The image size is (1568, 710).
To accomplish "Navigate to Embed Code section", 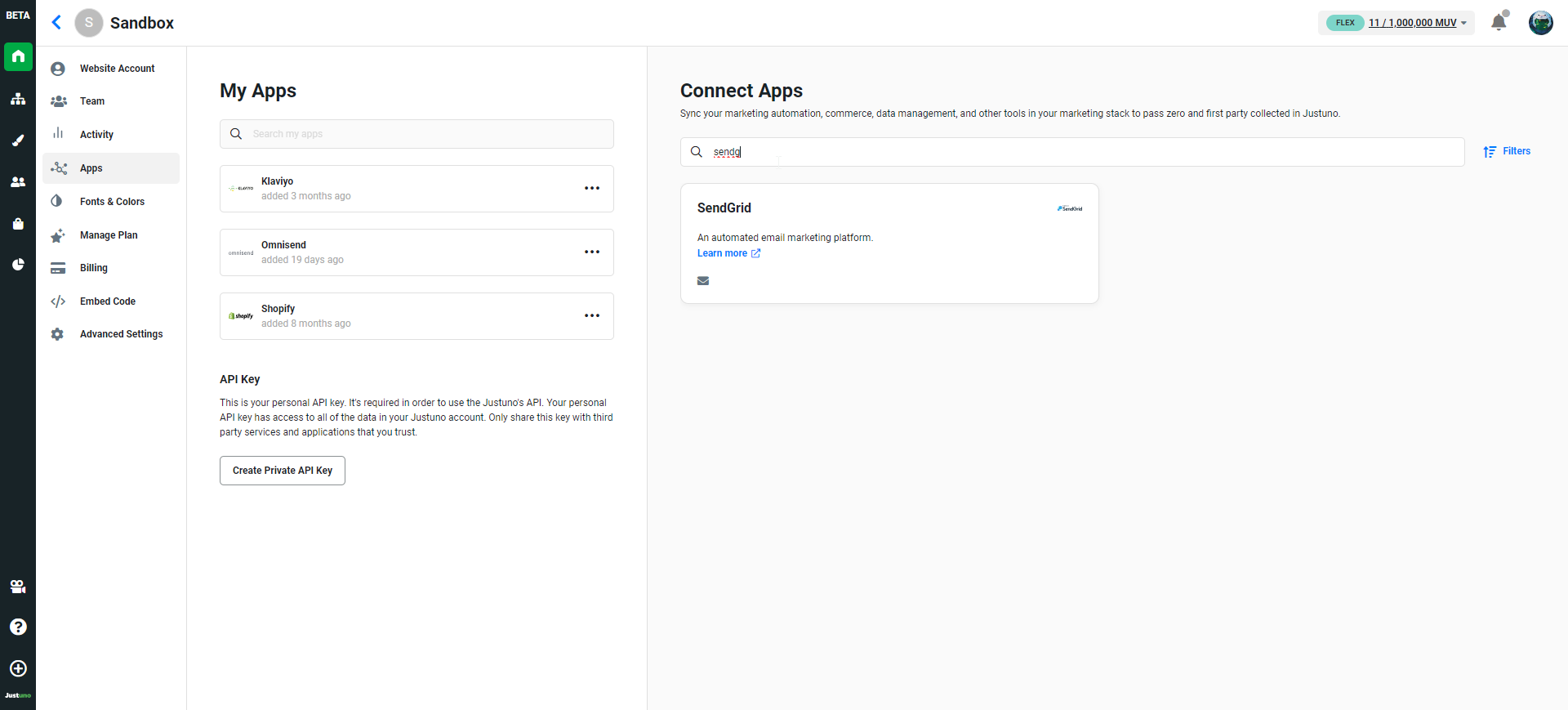I will pyautogui.click(x=107, y=301).
